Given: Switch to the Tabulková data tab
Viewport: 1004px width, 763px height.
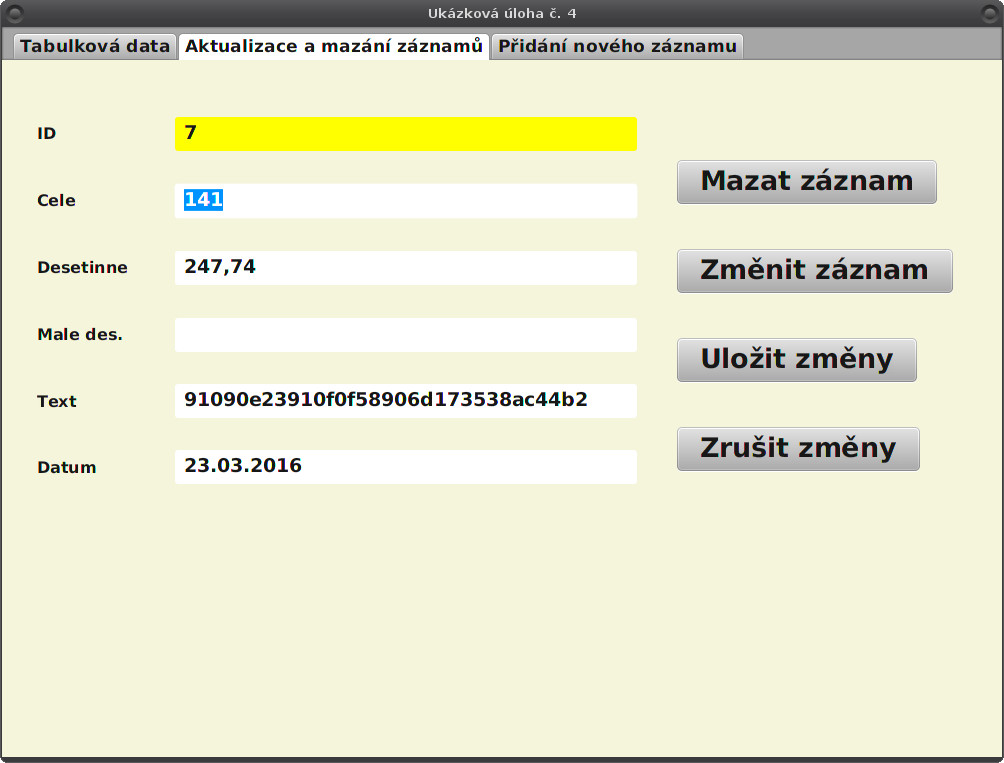Looking at the screenshot, I should [94, 46].
